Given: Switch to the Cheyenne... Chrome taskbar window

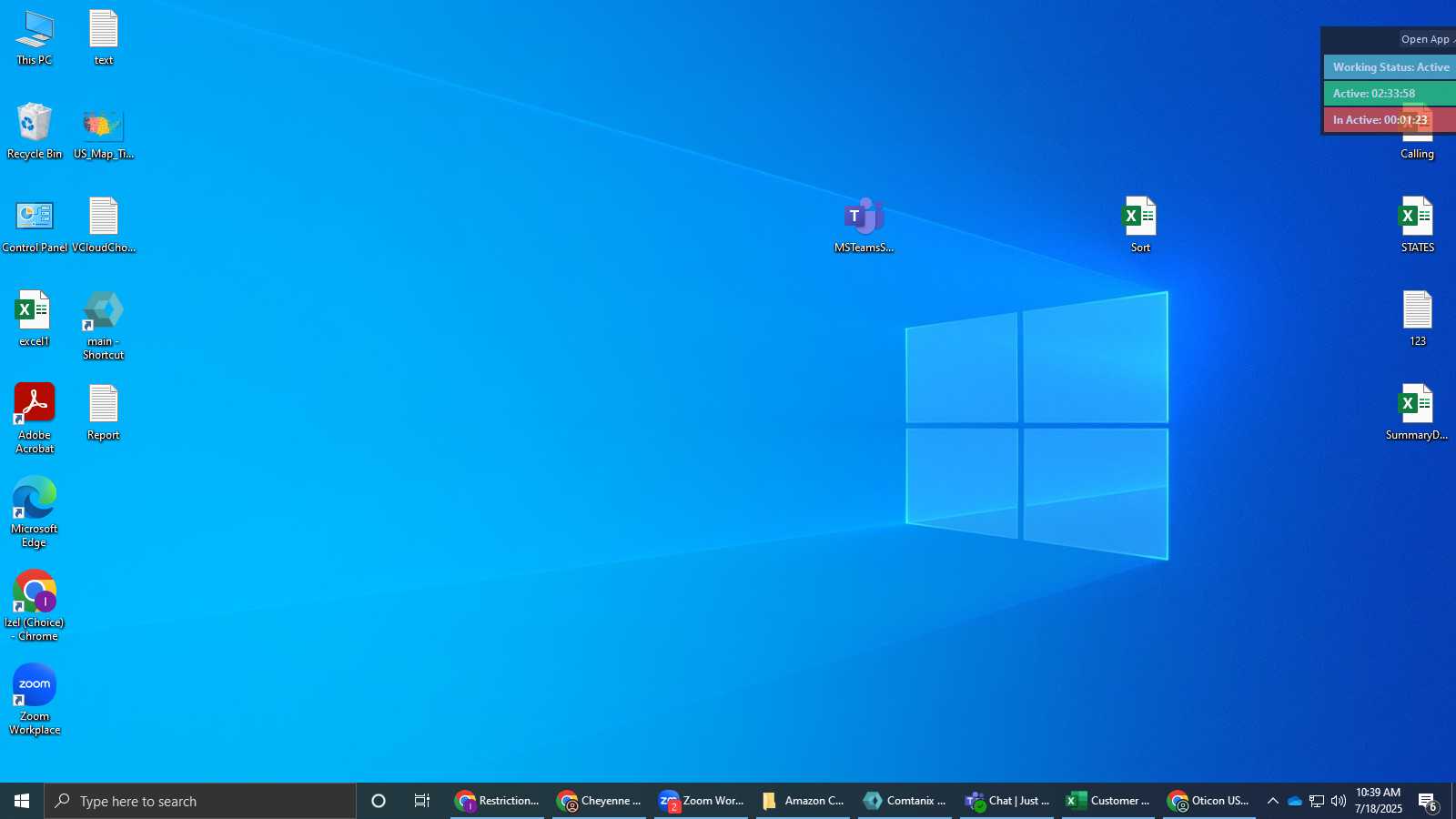Looking at the screenshot, I should [x=599, y=801].
